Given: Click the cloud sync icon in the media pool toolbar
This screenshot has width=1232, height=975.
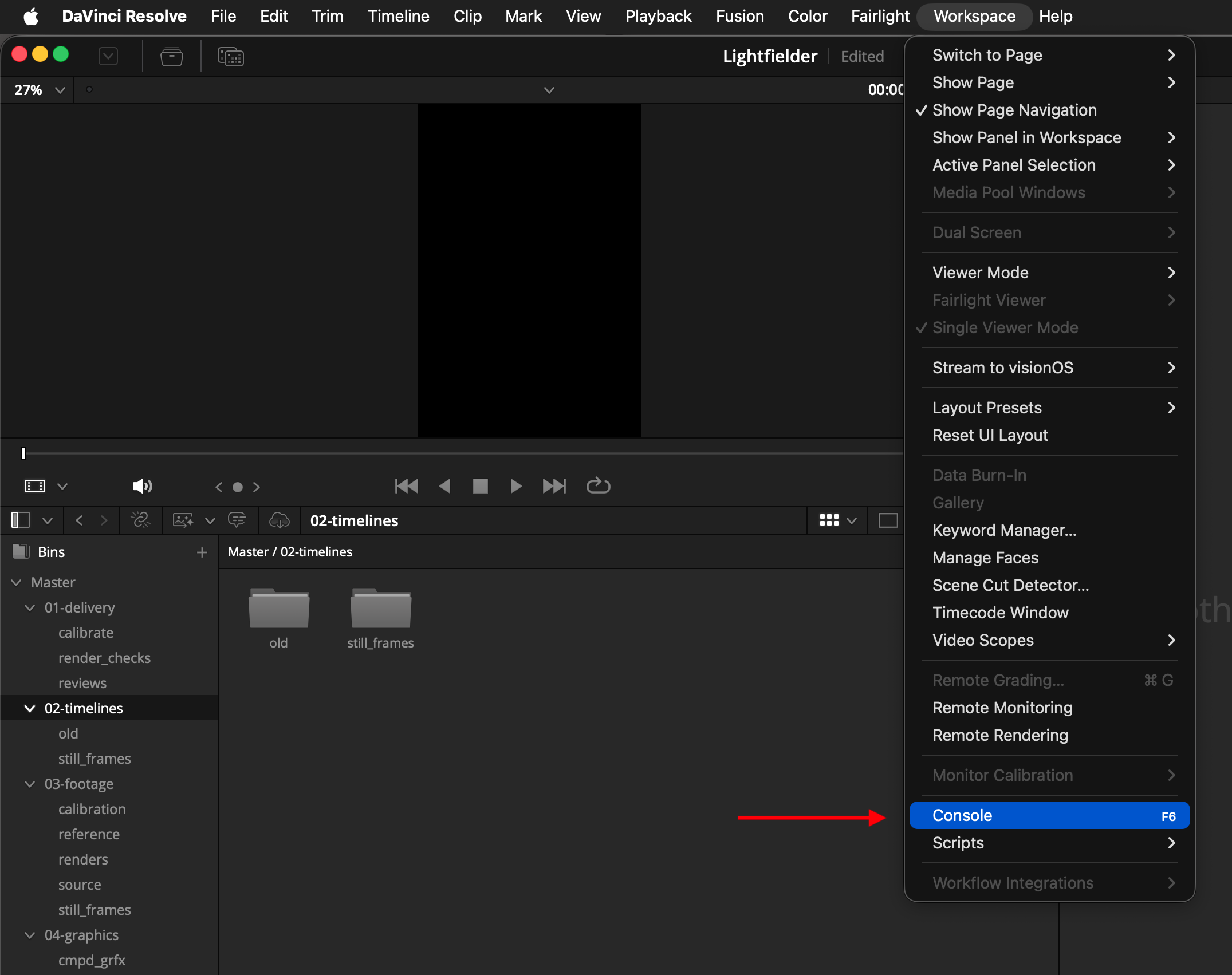Looking at the screenshot, I should point(280,520).
